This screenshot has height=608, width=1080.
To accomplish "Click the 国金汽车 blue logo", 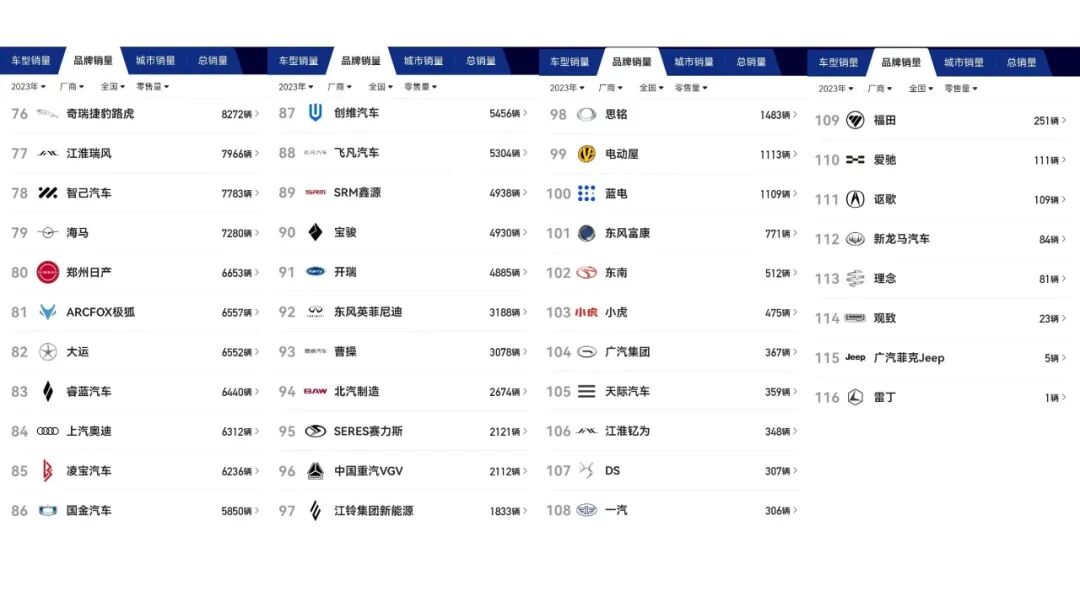I will [48, 511].
